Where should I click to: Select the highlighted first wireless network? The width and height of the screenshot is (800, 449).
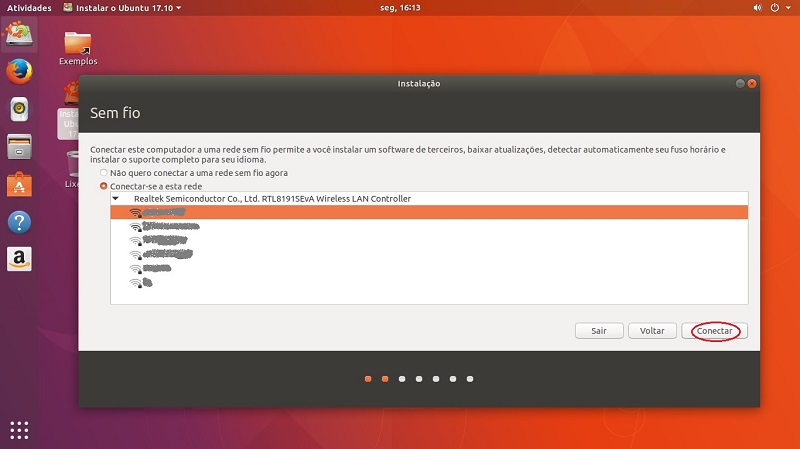429,212
